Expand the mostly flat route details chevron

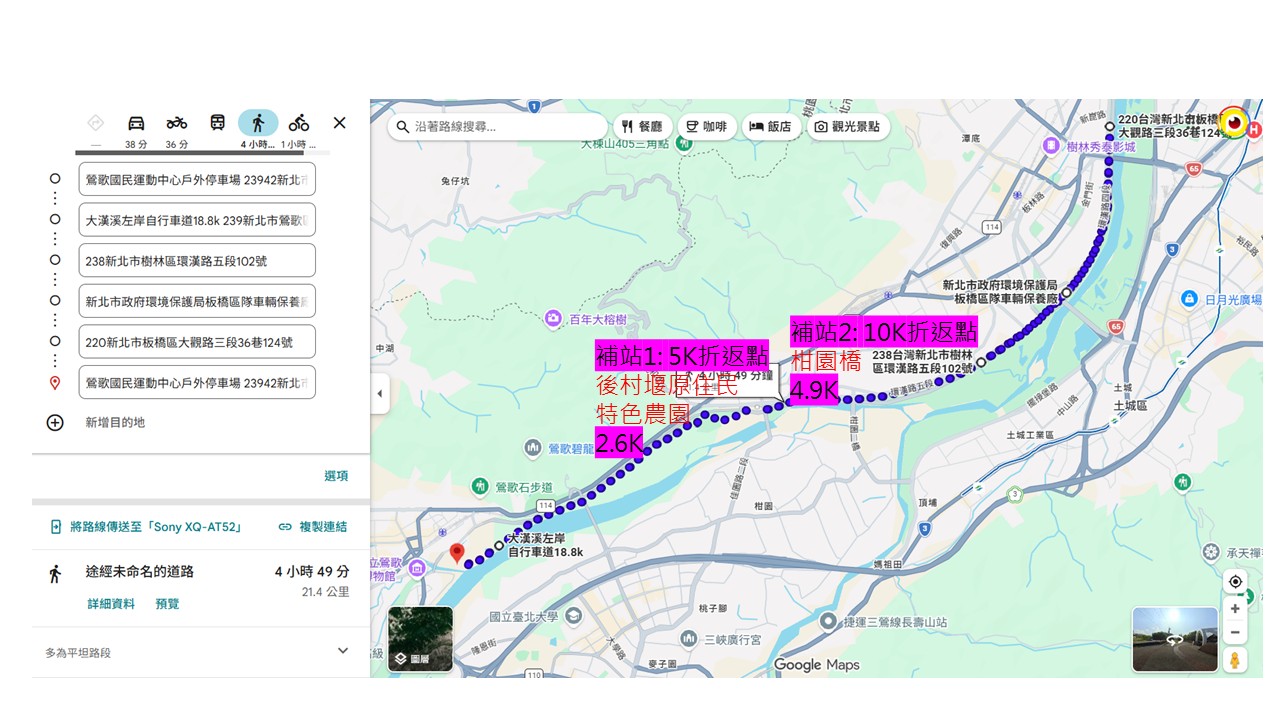343,651
